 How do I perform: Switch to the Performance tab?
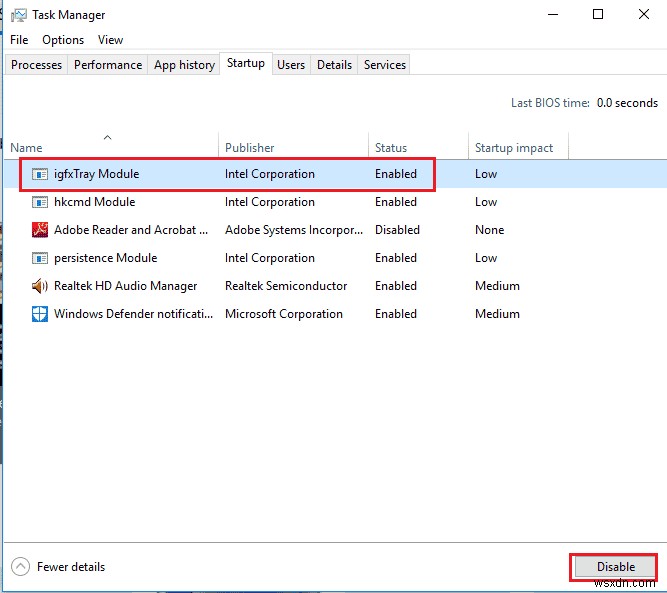tap(108, 65)
